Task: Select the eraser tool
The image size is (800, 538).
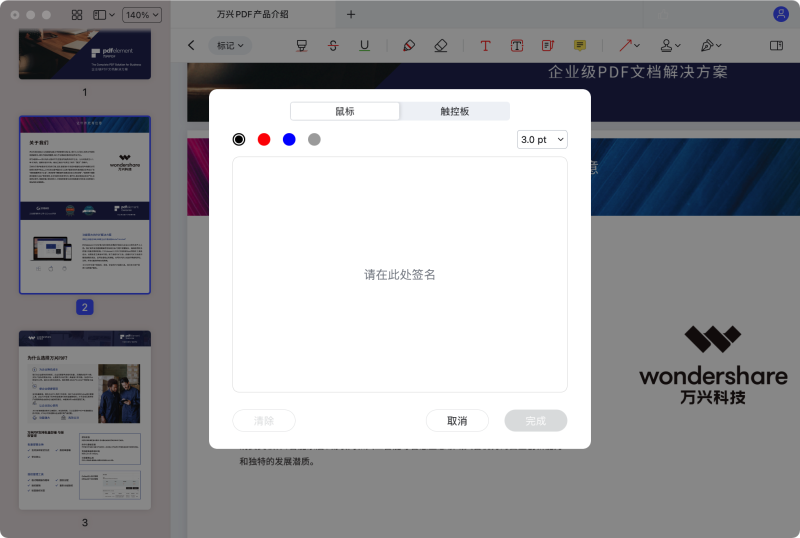Action: pyautogui.click(x=441, y=46)
